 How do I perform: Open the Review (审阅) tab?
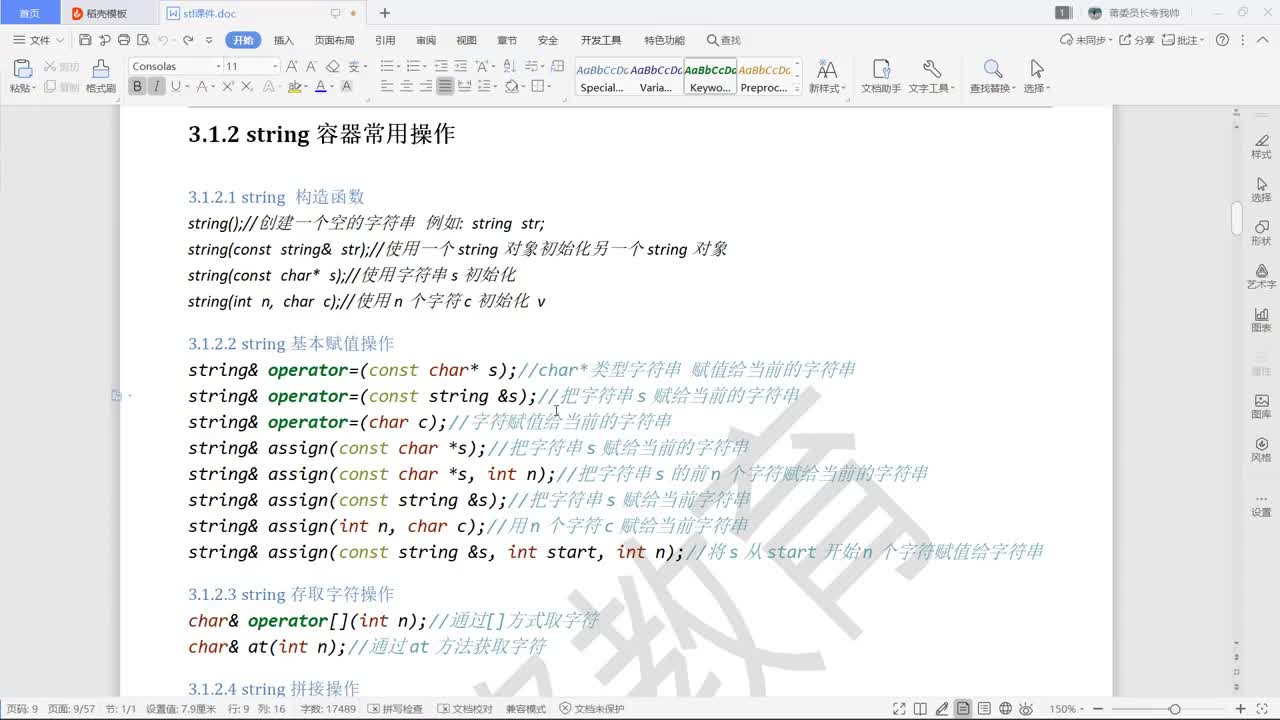pyautogui.click(x=426, y=40)
